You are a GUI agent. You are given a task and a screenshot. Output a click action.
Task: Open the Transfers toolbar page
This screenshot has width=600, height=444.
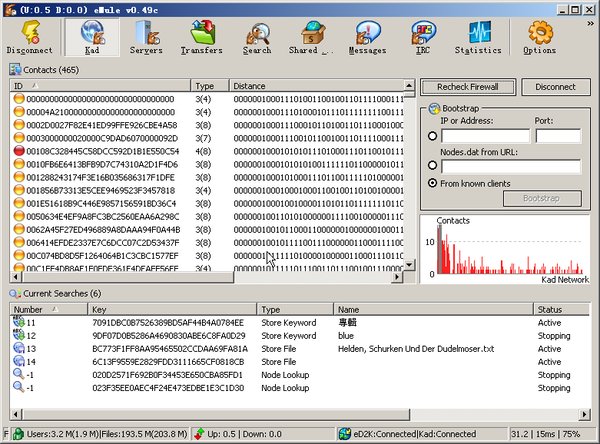tap(202, 37)
